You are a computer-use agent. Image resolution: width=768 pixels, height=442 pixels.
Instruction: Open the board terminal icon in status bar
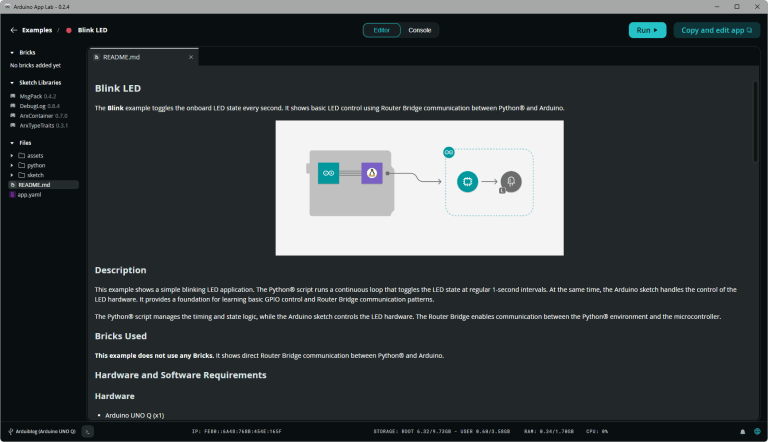point(87,431)
